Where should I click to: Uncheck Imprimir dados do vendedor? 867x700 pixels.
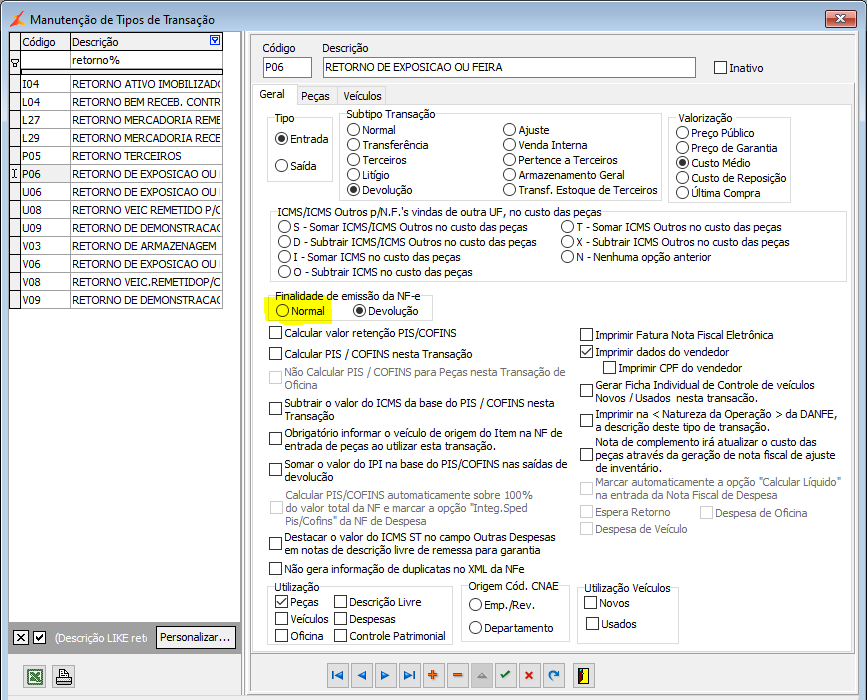(x=587, y=352)
